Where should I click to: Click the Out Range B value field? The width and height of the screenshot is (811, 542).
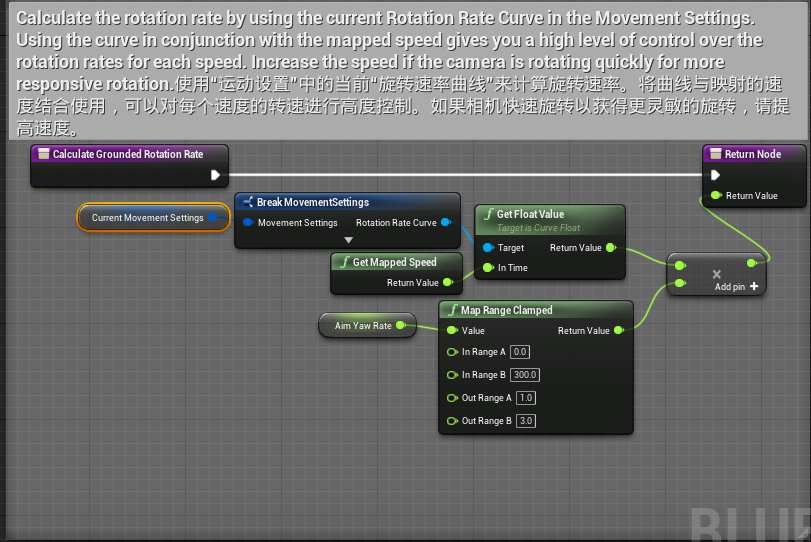pyautogui.click(x=526, y=421)
